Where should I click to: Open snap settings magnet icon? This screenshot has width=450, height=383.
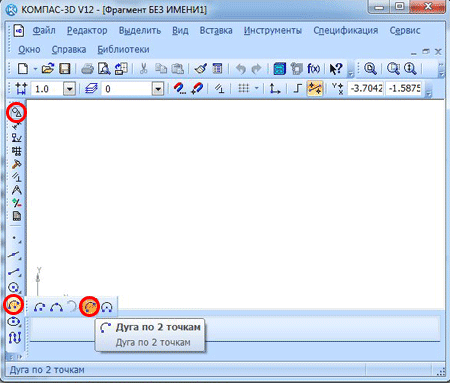[x=180, y=89]
